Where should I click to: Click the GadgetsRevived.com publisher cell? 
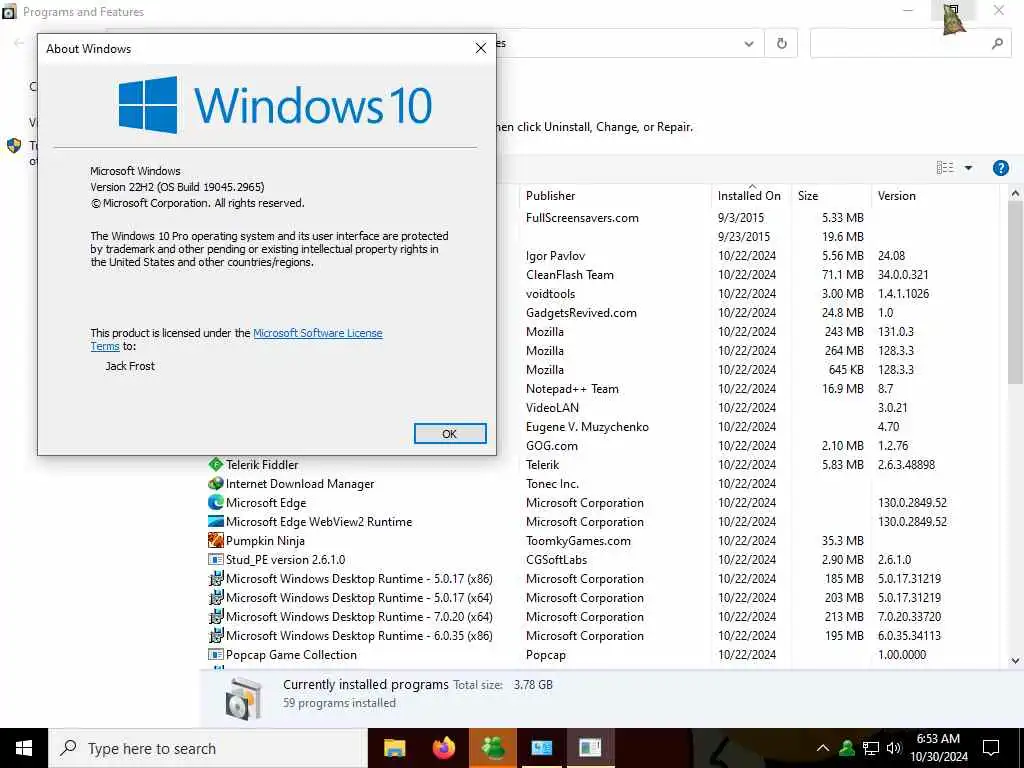pyautogui.click(x=581, y=312)
